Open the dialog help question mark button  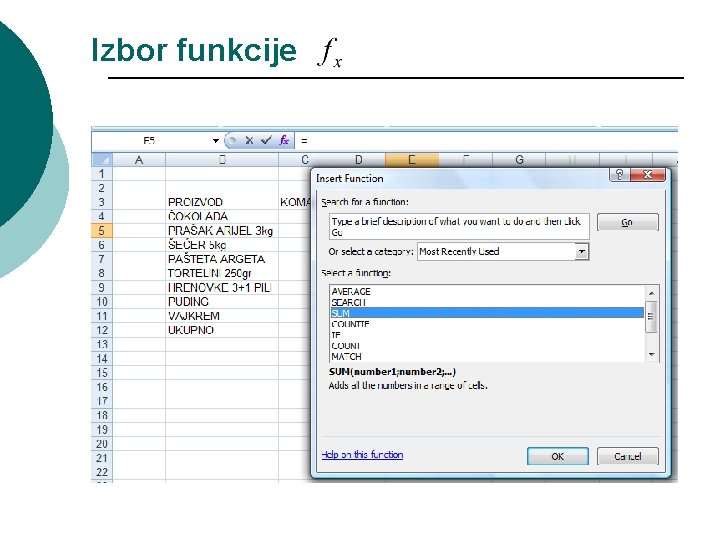(619, 174)
